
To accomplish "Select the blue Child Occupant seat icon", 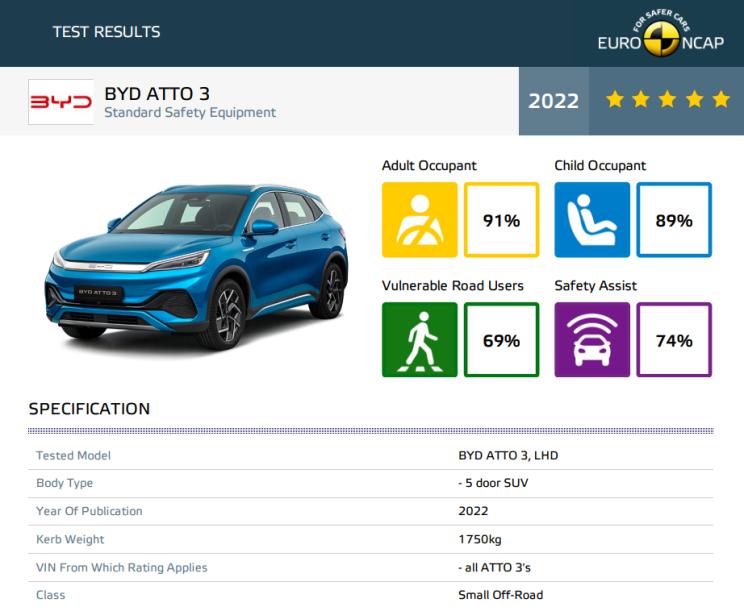I will coord(592,220).
